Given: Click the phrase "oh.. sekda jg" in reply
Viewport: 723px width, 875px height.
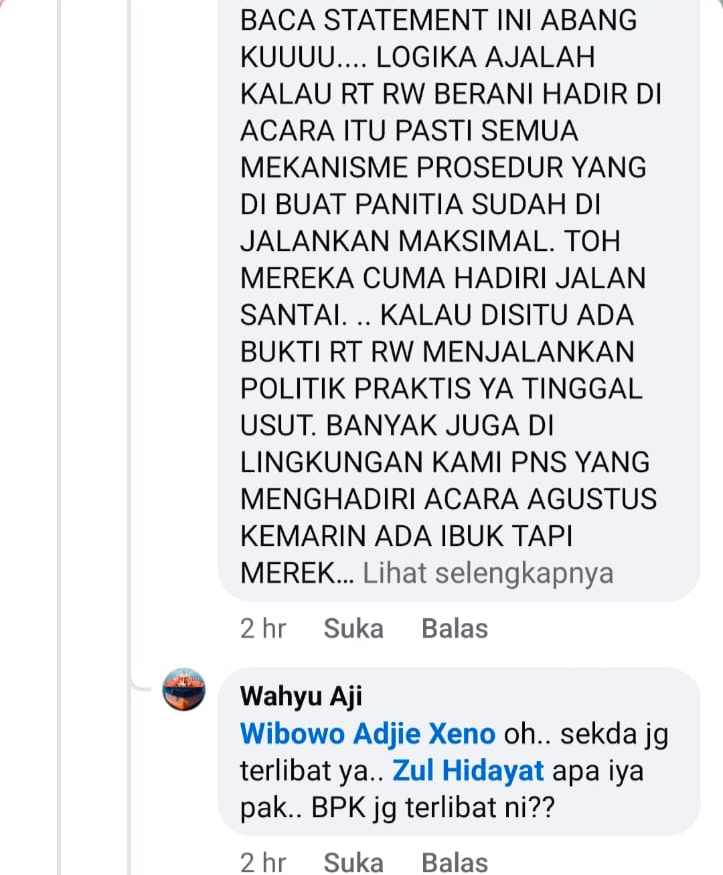Looking at the screenshot, I should [586, 734].
